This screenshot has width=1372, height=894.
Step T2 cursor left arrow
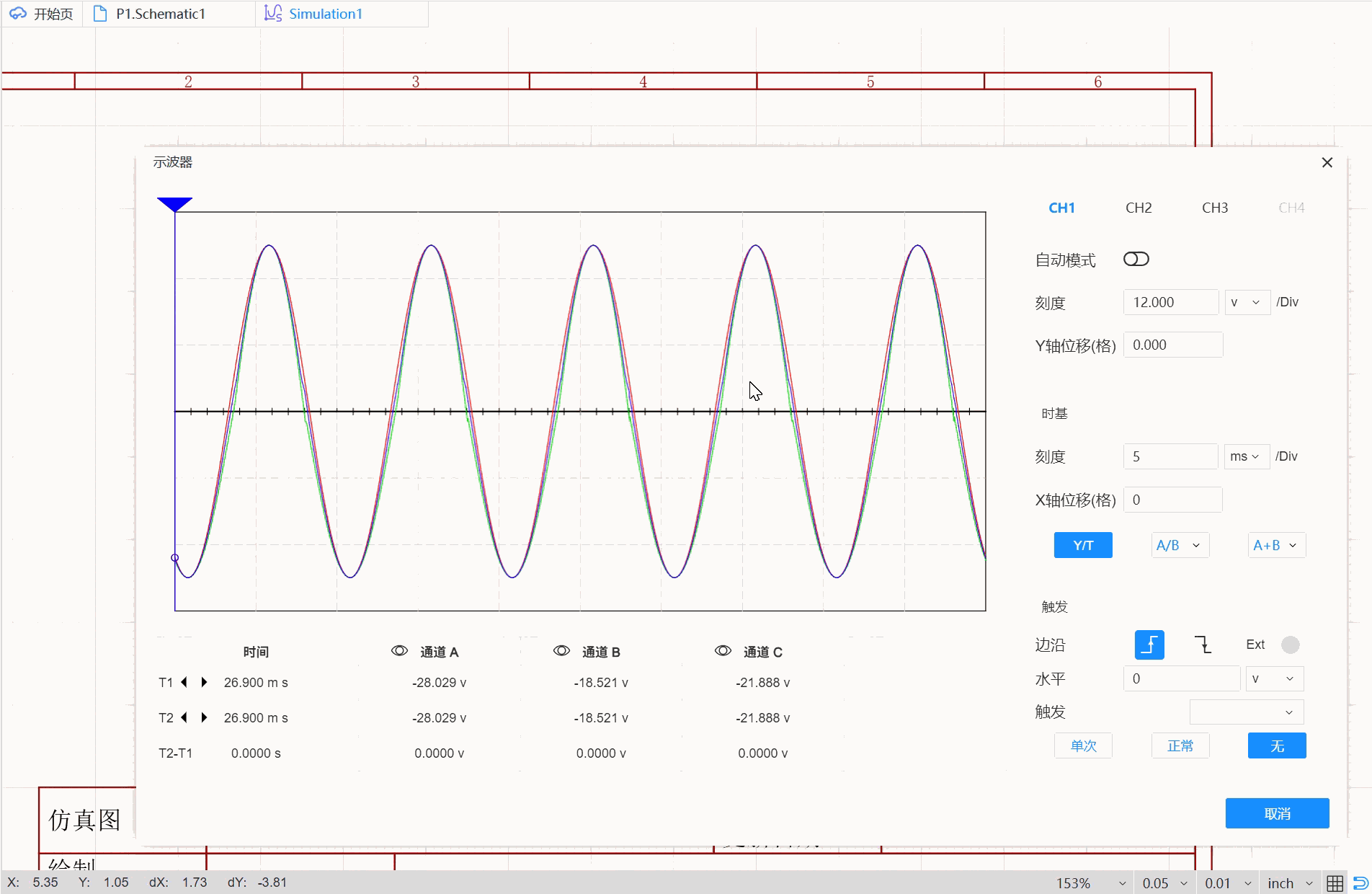pyautogui.click(x=184, y=717)
